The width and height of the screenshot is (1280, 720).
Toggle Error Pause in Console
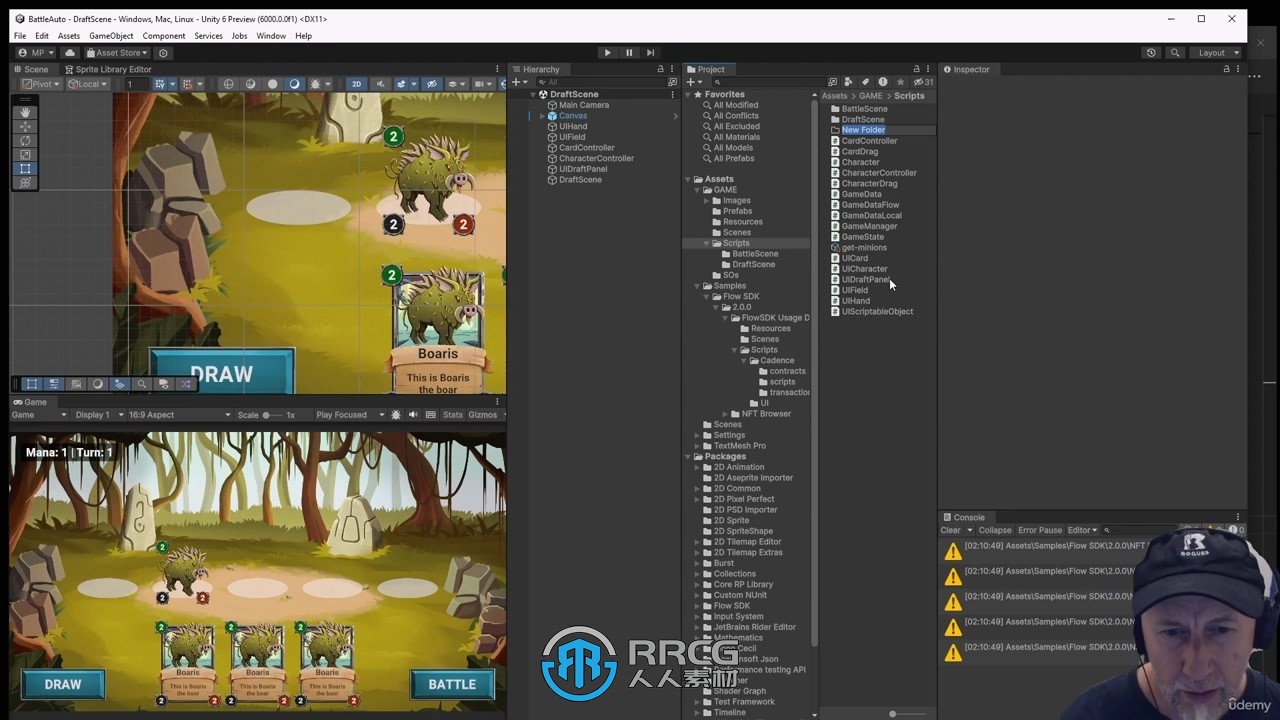click(1040, 530)
